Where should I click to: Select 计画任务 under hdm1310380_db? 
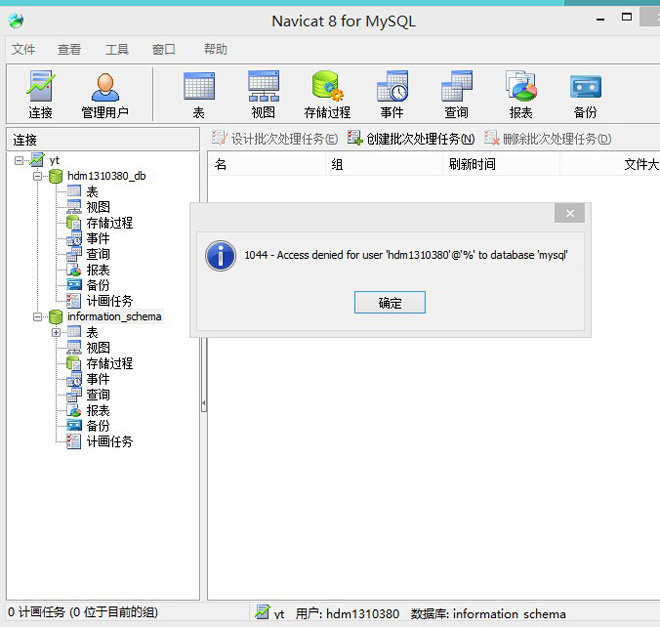pos(109,300)
